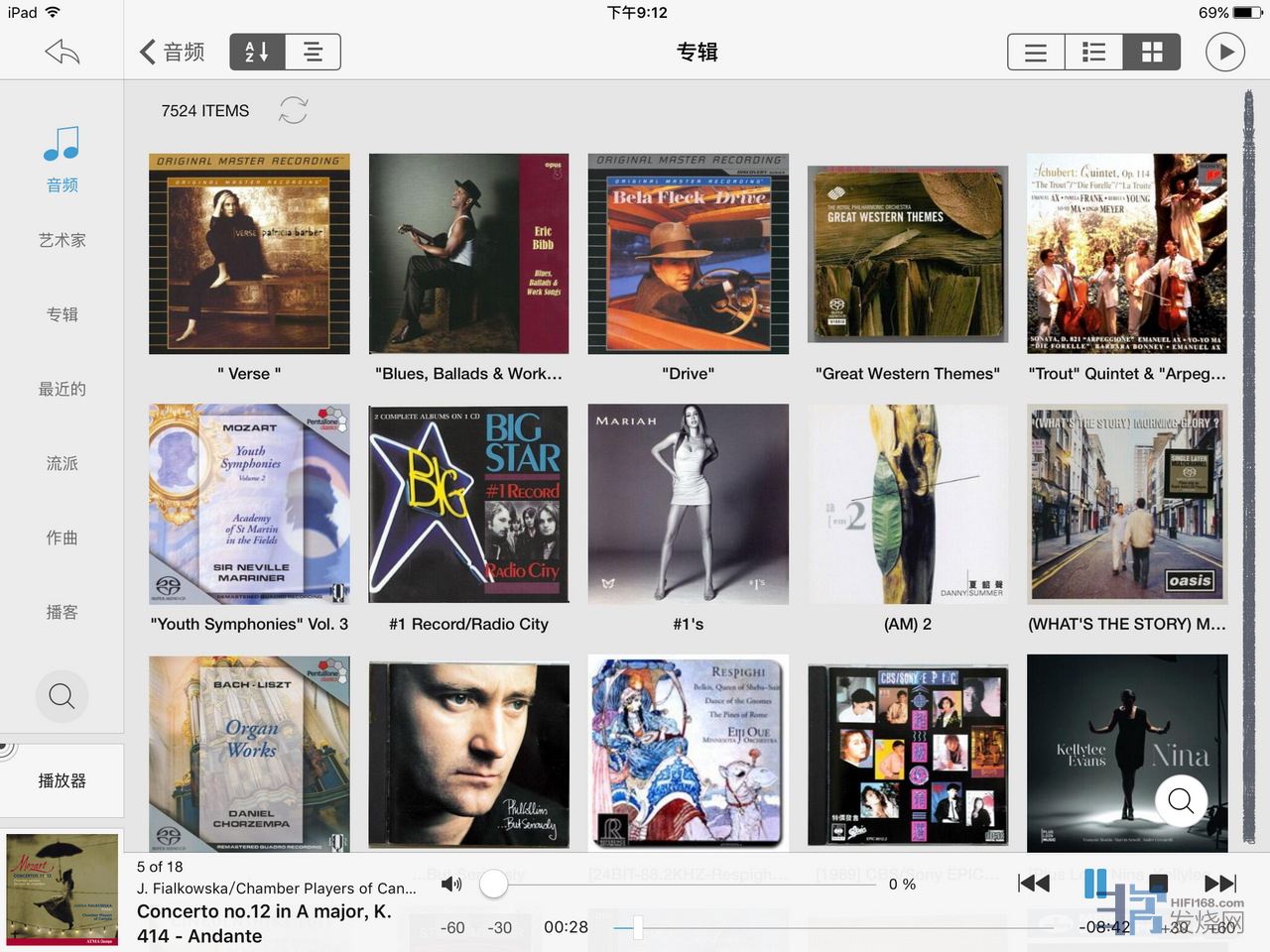
Task: Tap the reply-arrow back icon
Action: coord(62,52)
